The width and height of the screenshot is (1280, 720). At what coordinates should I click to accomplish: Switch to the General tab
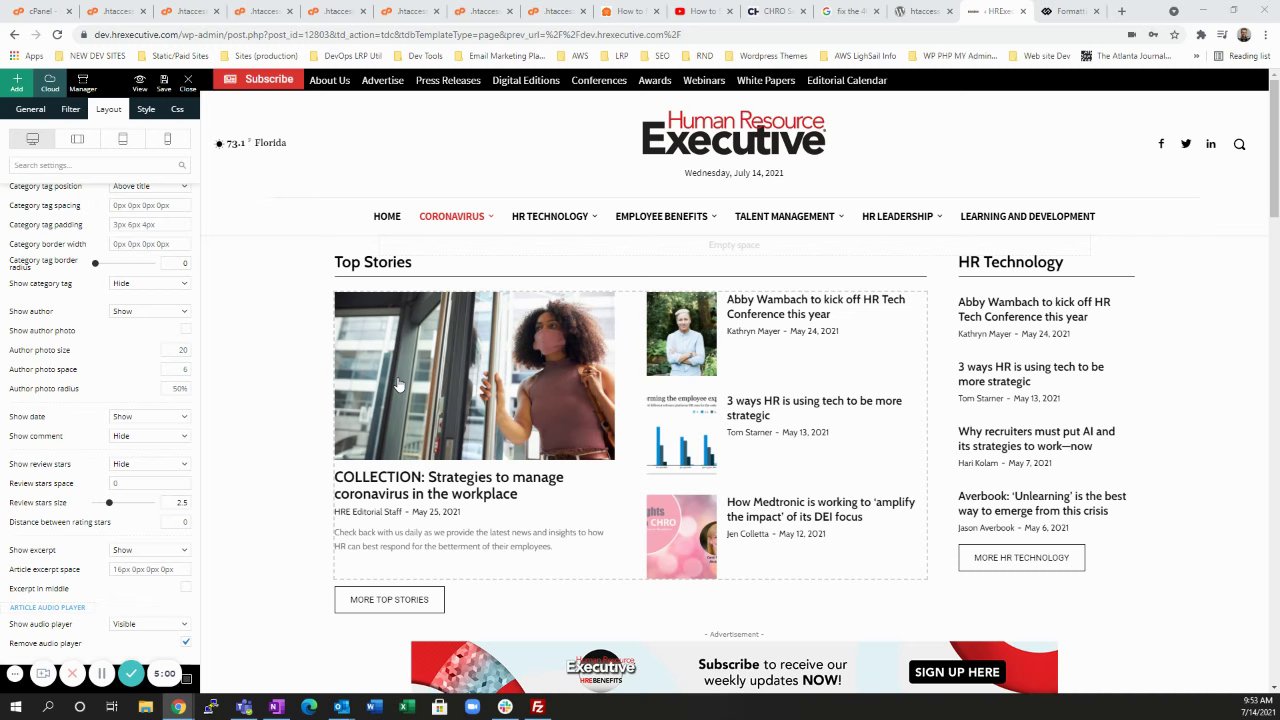click(30, 109)
